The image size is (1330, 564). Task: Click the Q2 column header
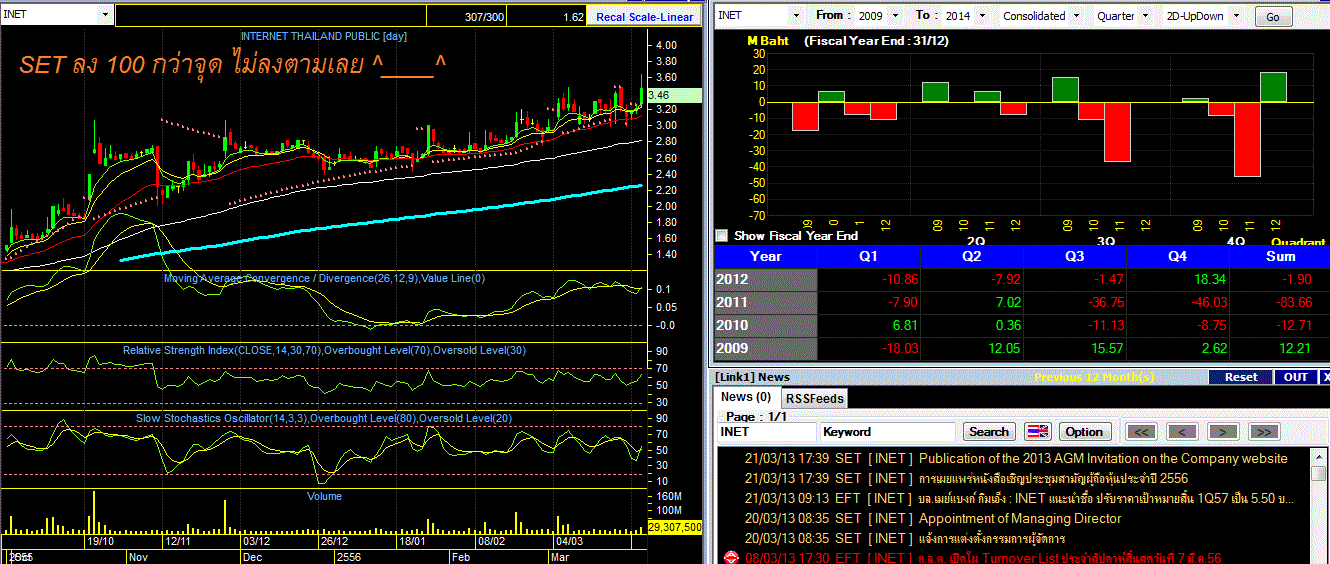(971, 256)
